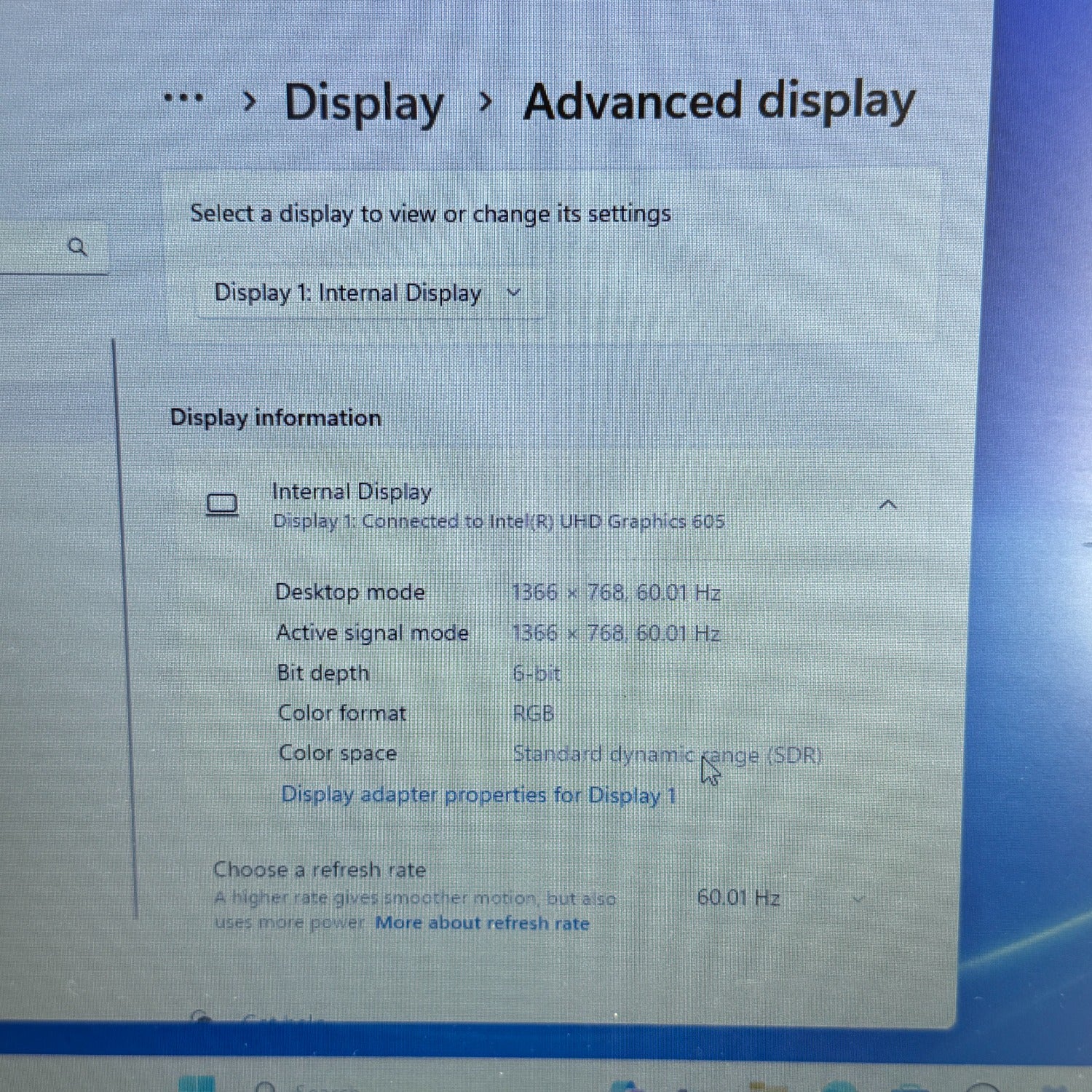Click the Choose a refresh rate label

(320, 870)
